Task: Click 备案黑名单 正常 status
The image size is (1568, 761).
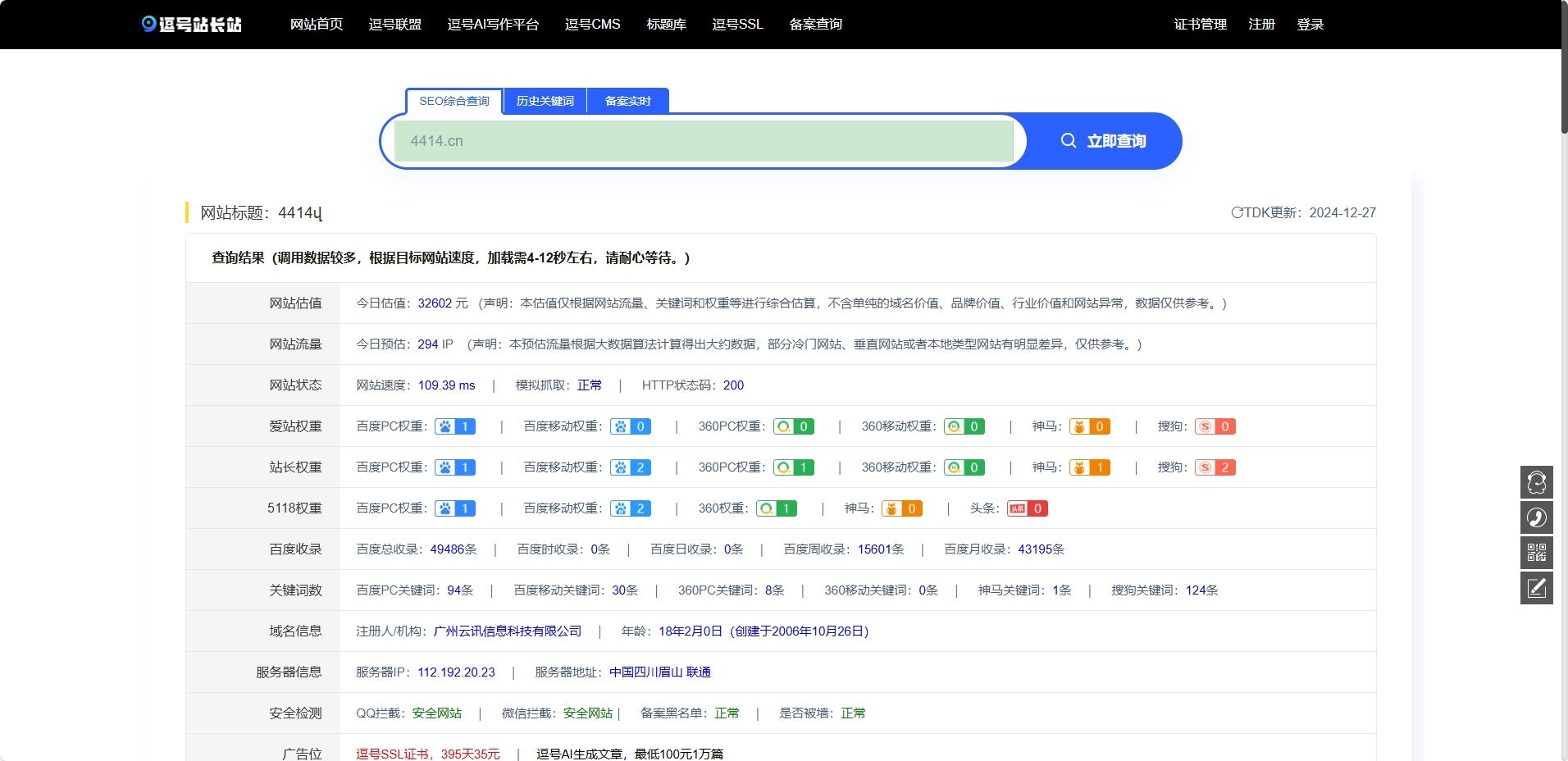Action: point(727,713)
